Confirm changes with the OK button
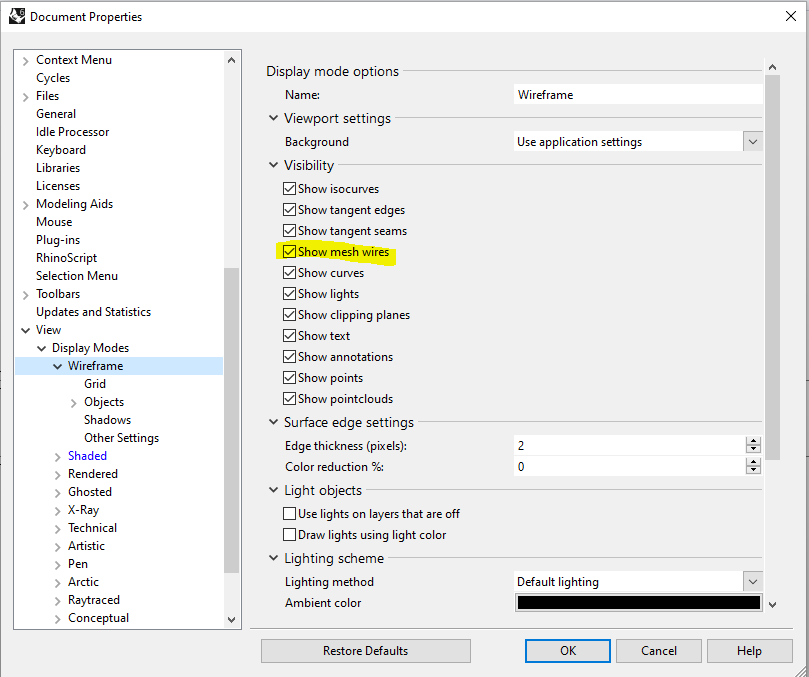The width and height of the screenshot is (809, 677). click(568, 651)
